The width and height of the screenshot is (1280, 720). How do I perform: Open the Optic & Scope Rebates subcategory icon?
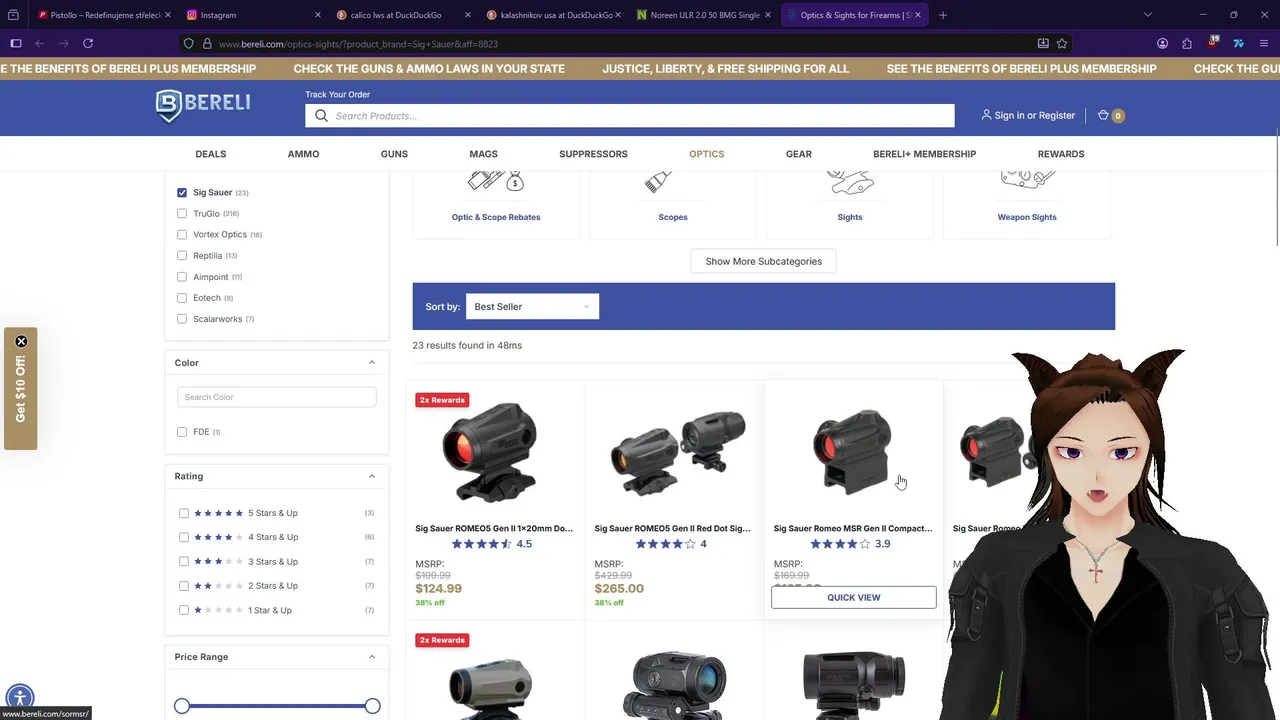[x=496, y=182]
